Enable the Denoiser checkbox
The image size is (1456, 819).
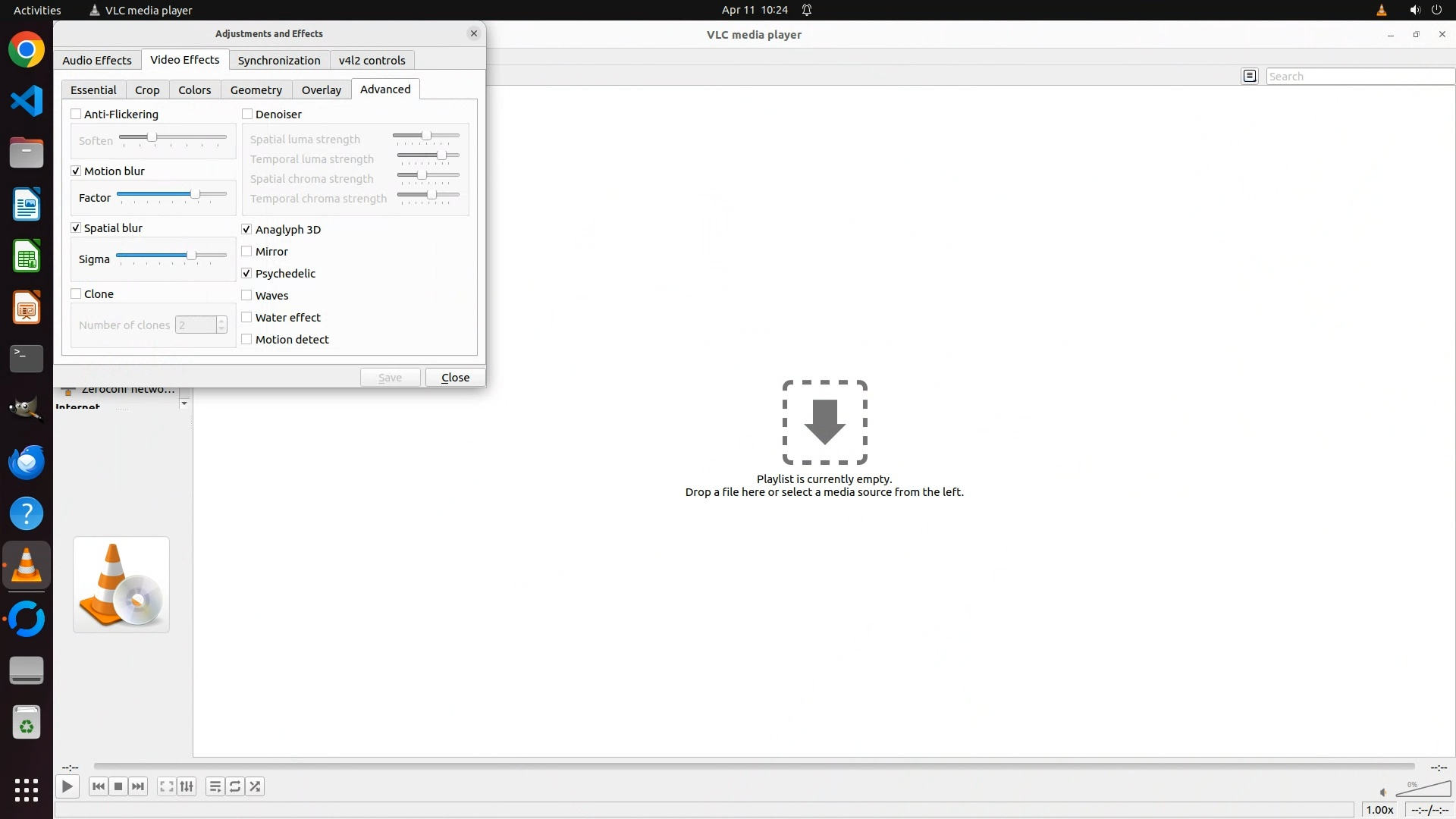click(247, 115)
